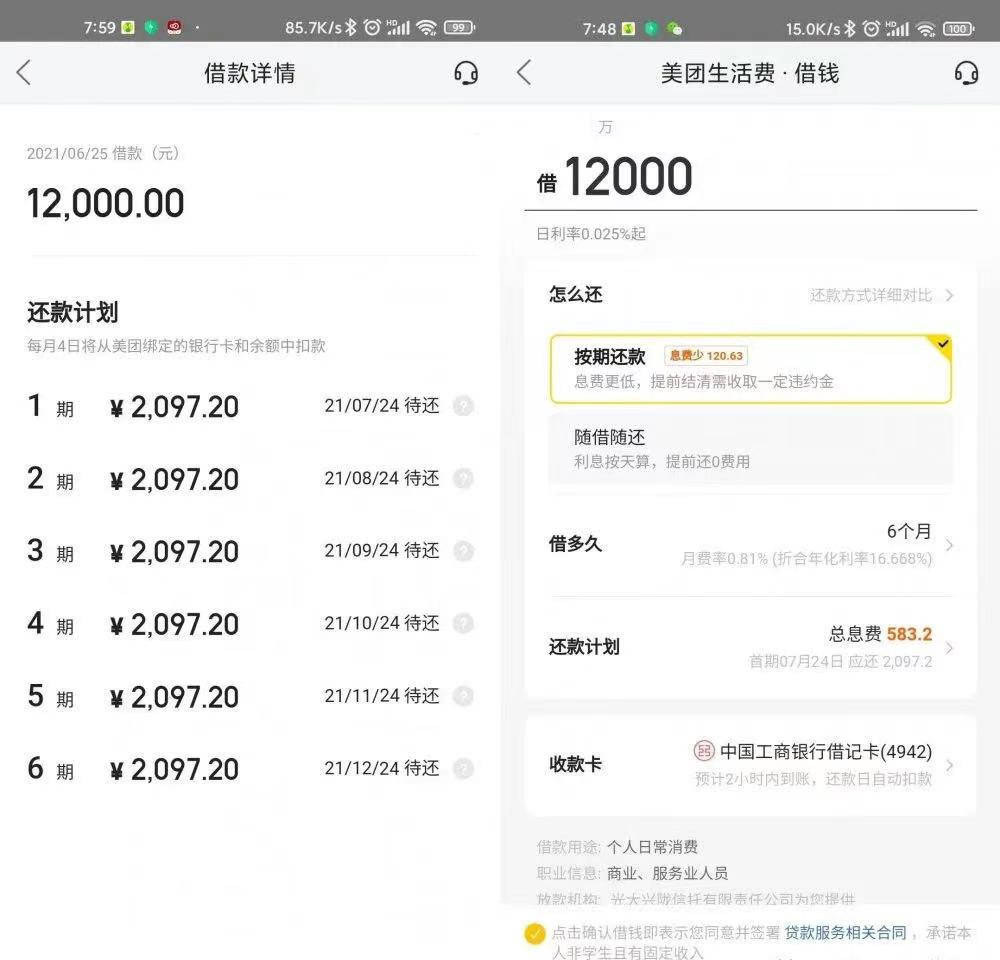Viewport: 1000px width, 960px height.
Task: Tap 商业、服务业人员 occupation info
Action: click(x=667, y=873)
